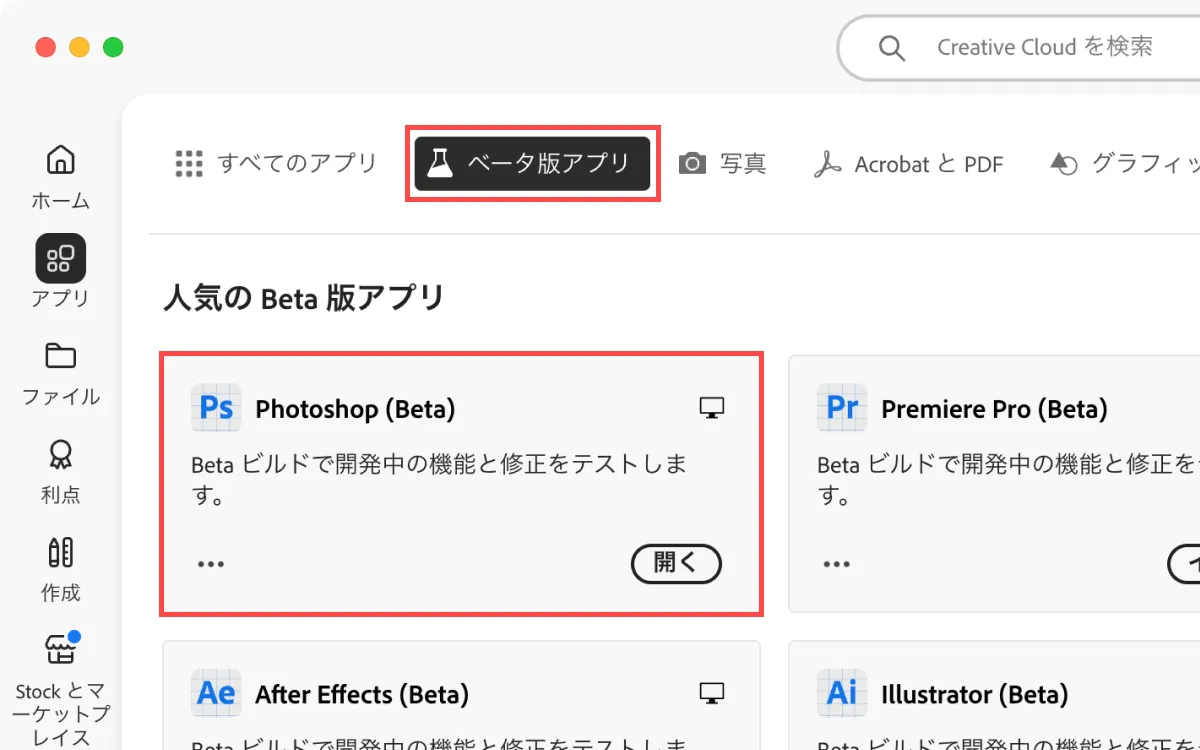The width and height of the screenshot is (1200, 750).
Task: Click the Photoshop (Beta) Ps icon
Action: [x=216, y=408]
